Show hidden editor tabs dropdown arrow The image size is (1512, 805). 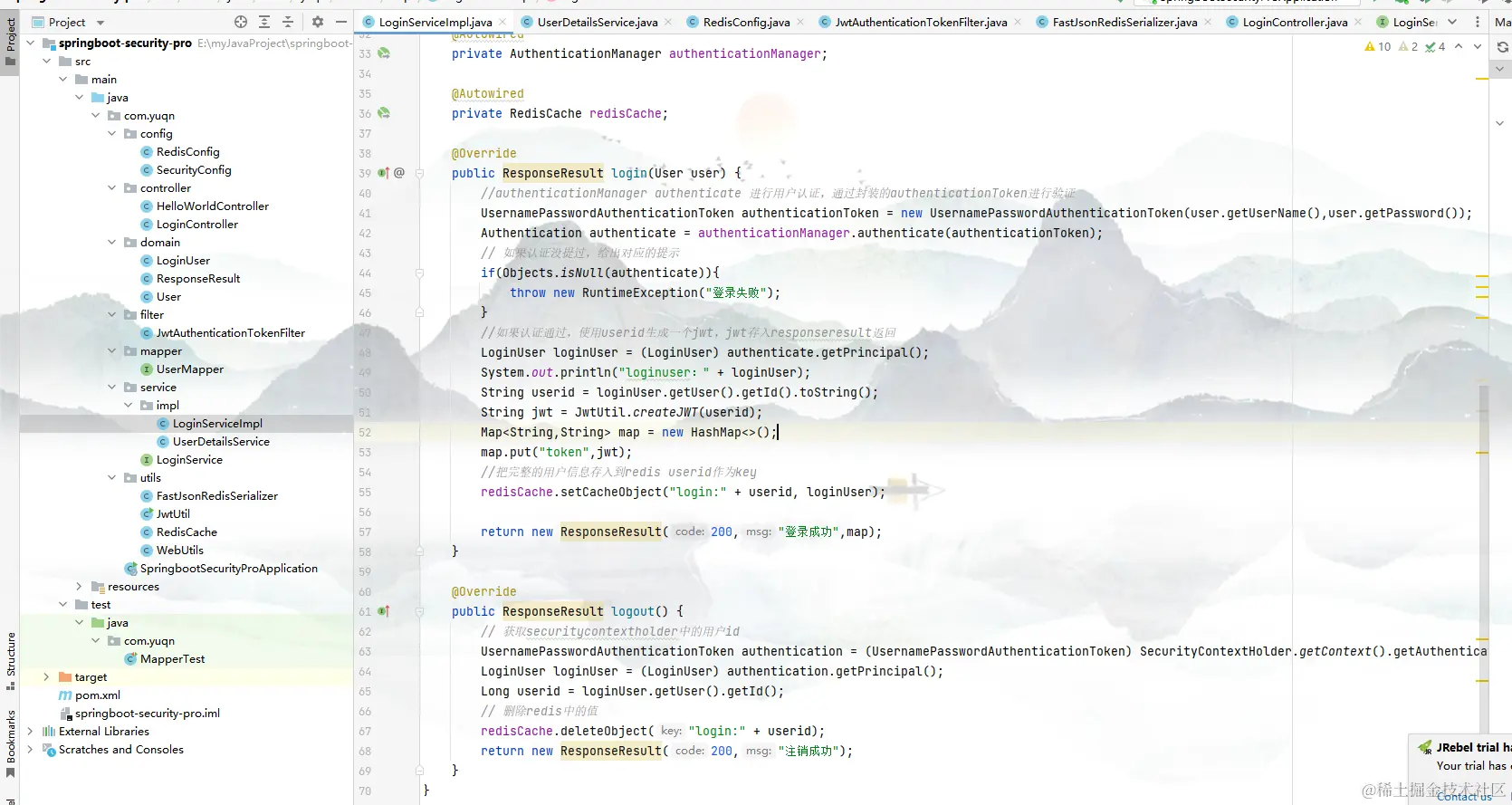point(1452,22)
